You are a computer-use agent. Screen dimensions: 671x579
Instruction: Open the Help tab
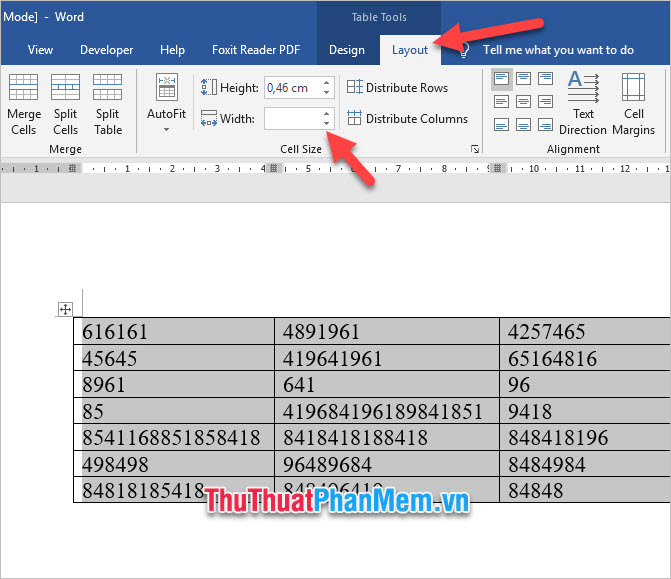(172, 50)
